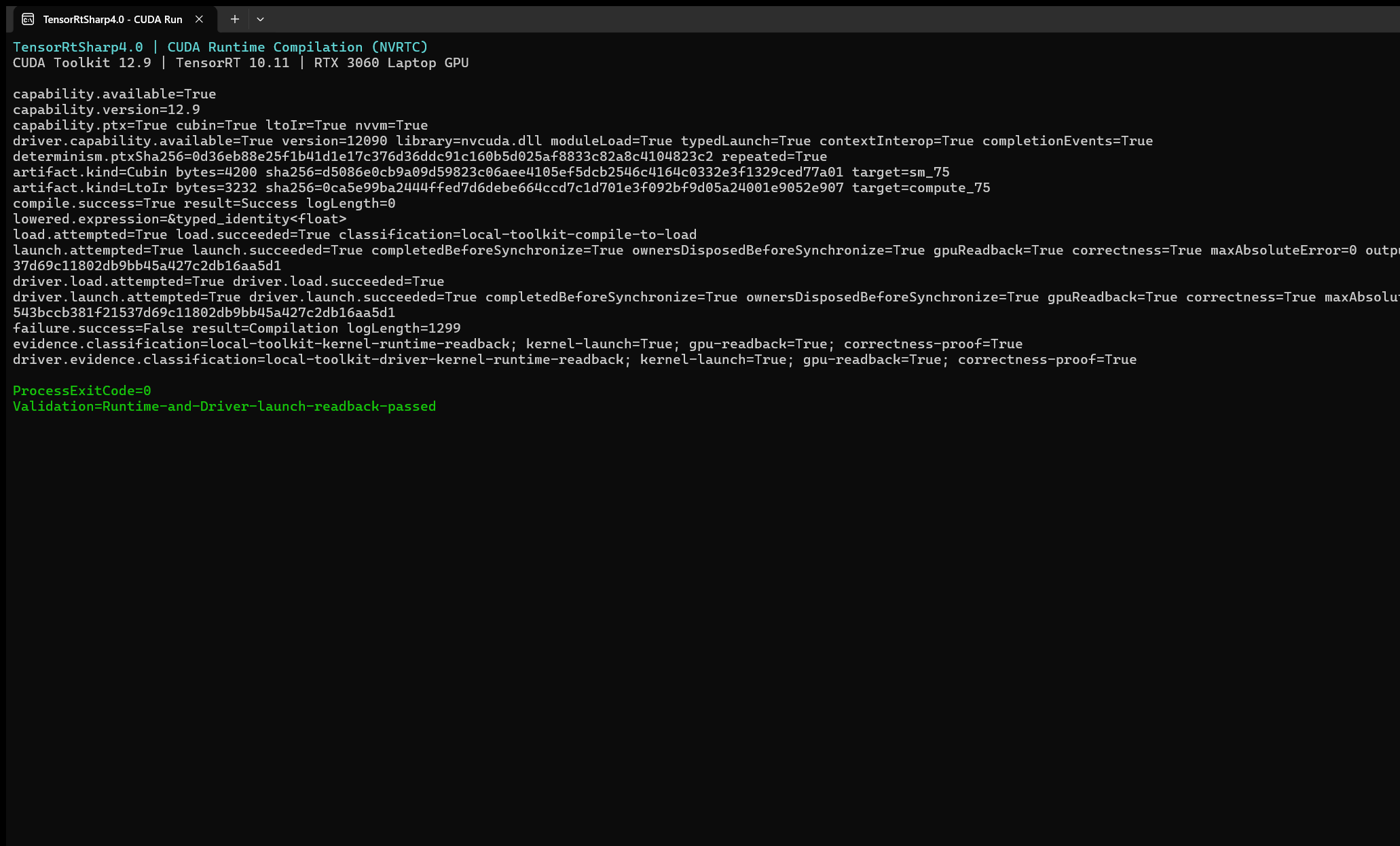The width and height of the screenshot is (1400, 846).
Task: Click the 'driver.capability.available=True' line
Action: (583, 141)
